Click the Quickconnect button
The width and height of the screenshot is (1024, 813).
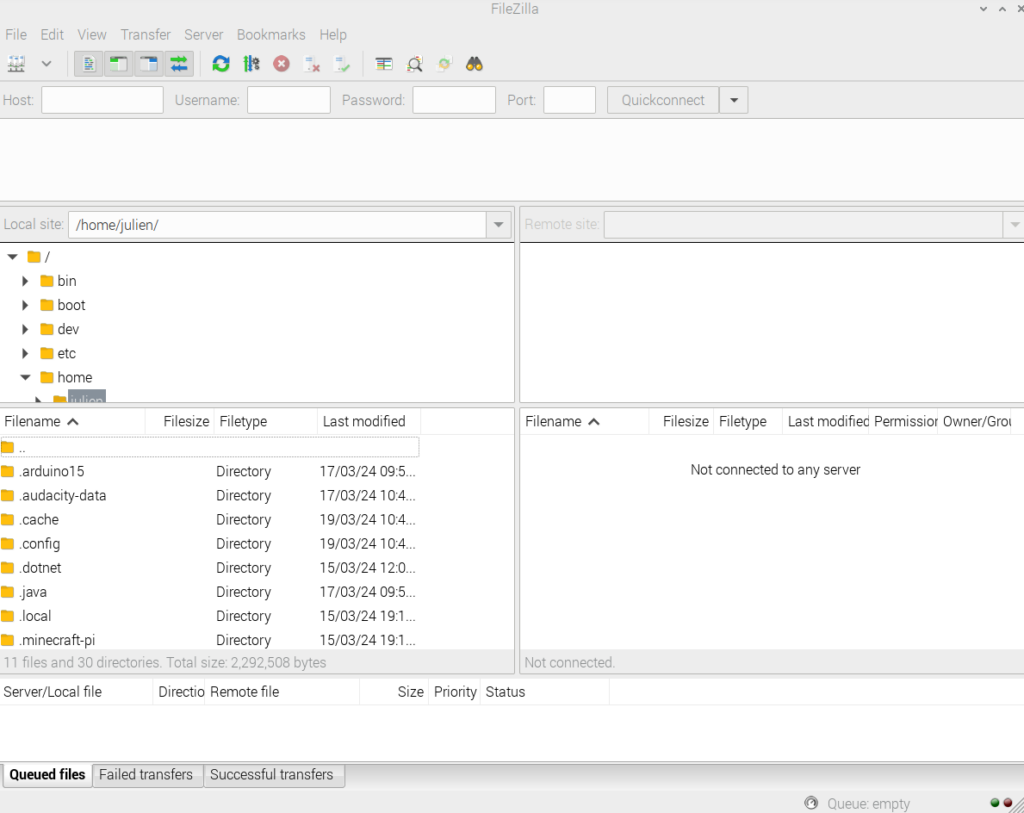pyautogui.click(x=662, y=100)
